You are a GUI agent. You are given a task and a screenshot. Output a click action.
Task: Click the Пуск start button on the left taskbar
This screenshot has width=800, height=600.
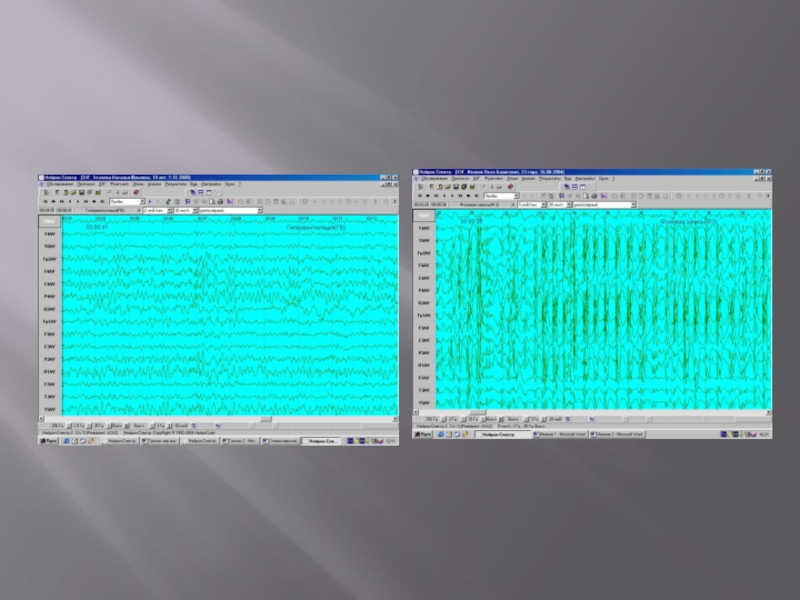(47, 440)
